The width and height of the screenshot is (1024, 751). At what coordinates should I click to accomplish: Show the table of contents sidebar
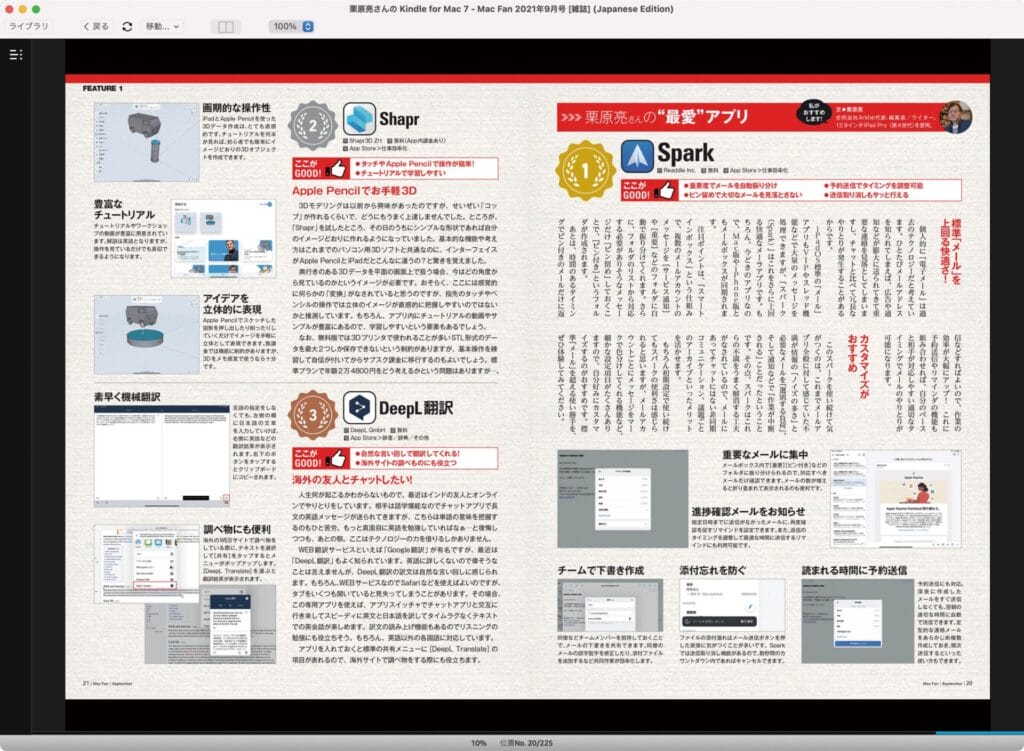pos(14,54)
